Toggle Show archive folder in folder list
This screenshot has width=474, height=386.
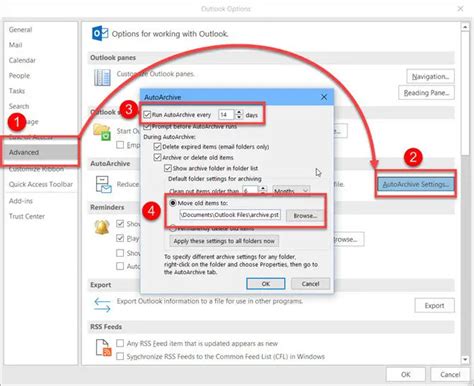[x=168, y=168]
